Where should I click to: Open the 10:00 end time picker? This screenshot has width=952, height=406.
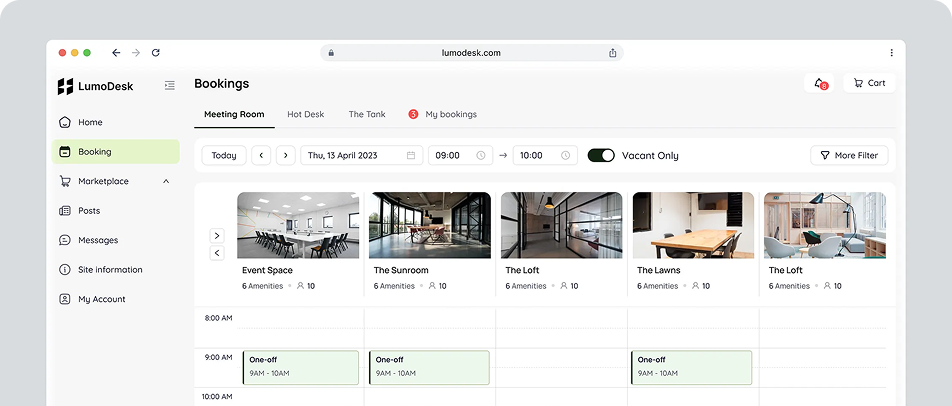pos(545,155)
